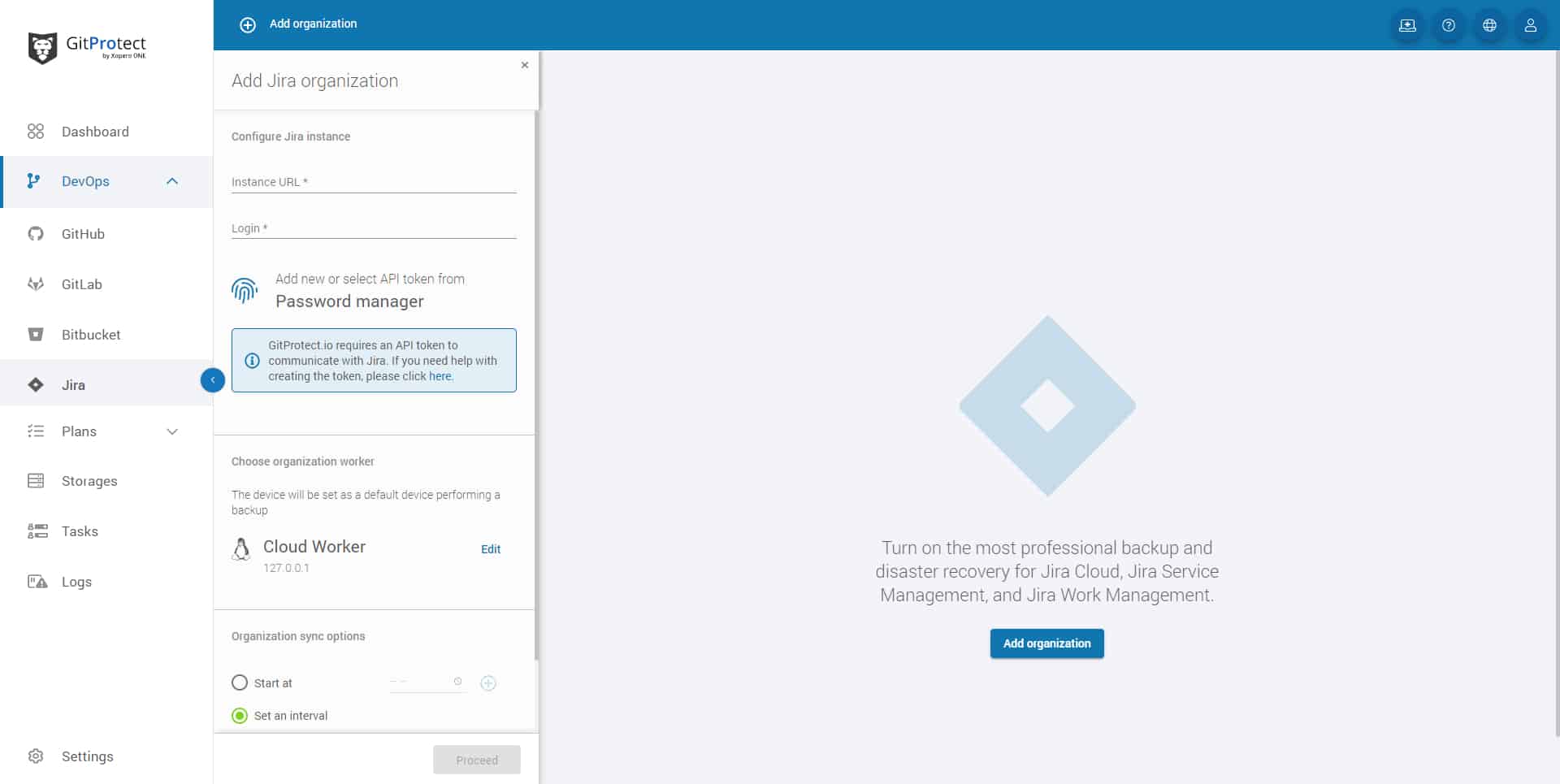Select the Set an interval radio button
Viewport: 1560px width, 784px height.
tap(240, 716)
